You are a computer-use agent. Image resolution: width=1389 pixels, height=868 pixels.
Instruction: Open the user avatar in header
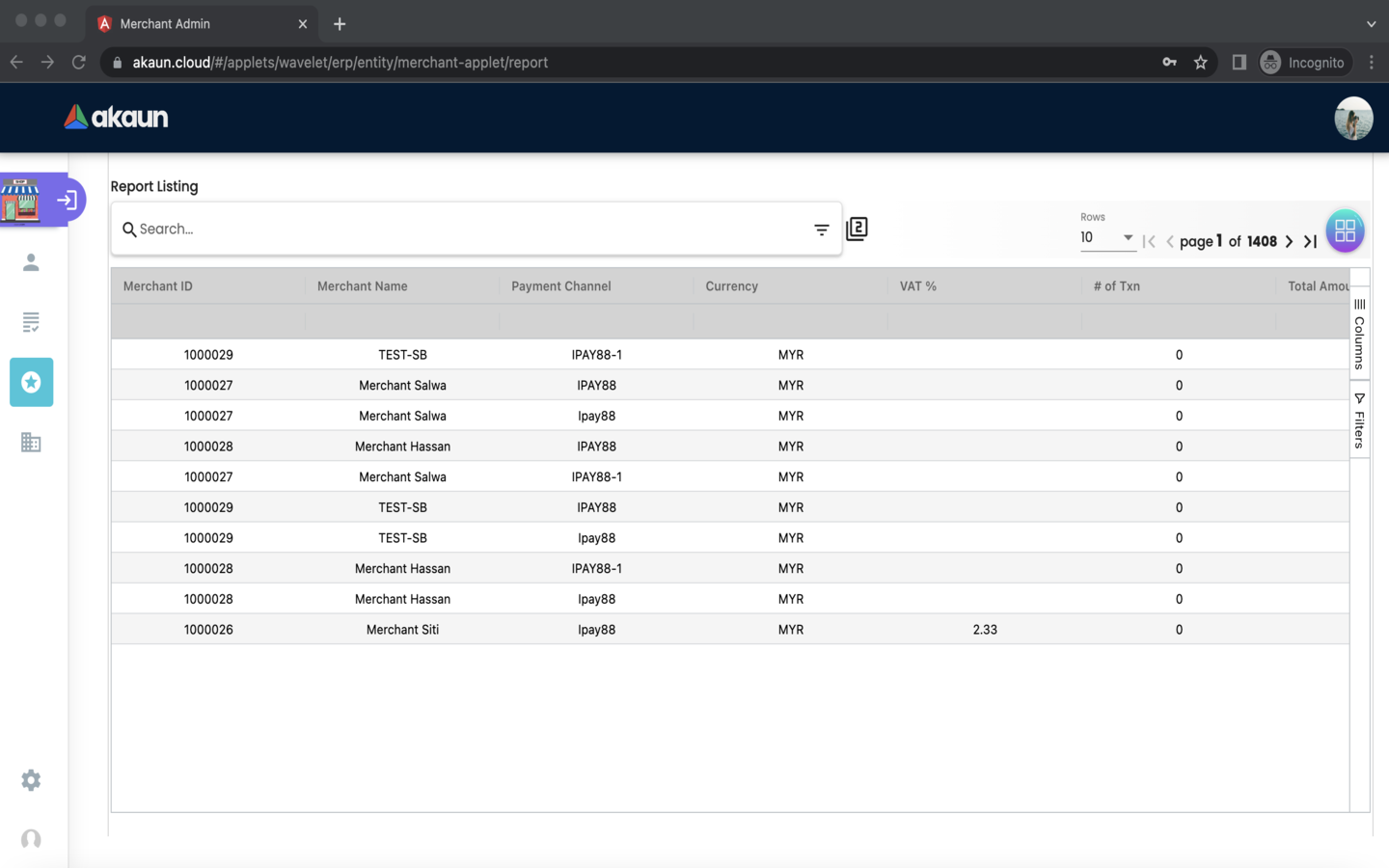[x=1352, y=119]
